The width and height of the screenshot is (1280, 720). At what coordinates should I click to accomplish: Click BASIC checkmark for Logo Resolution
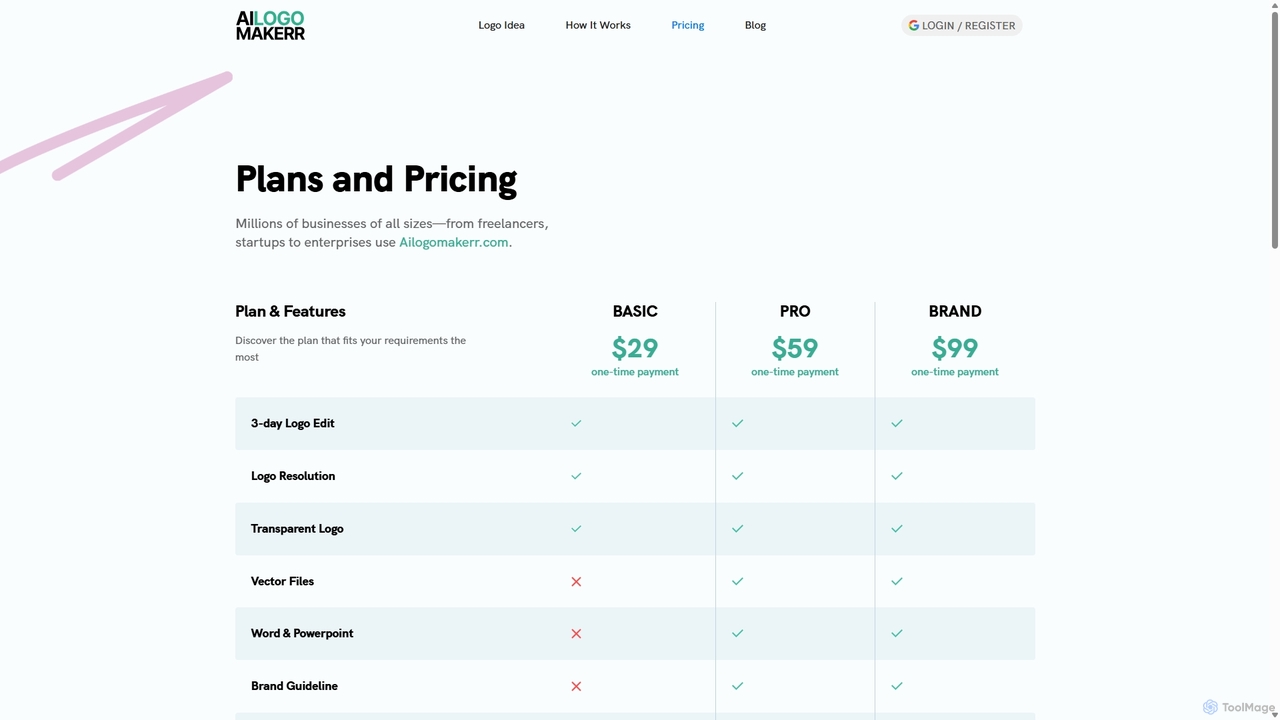(576, 476)
